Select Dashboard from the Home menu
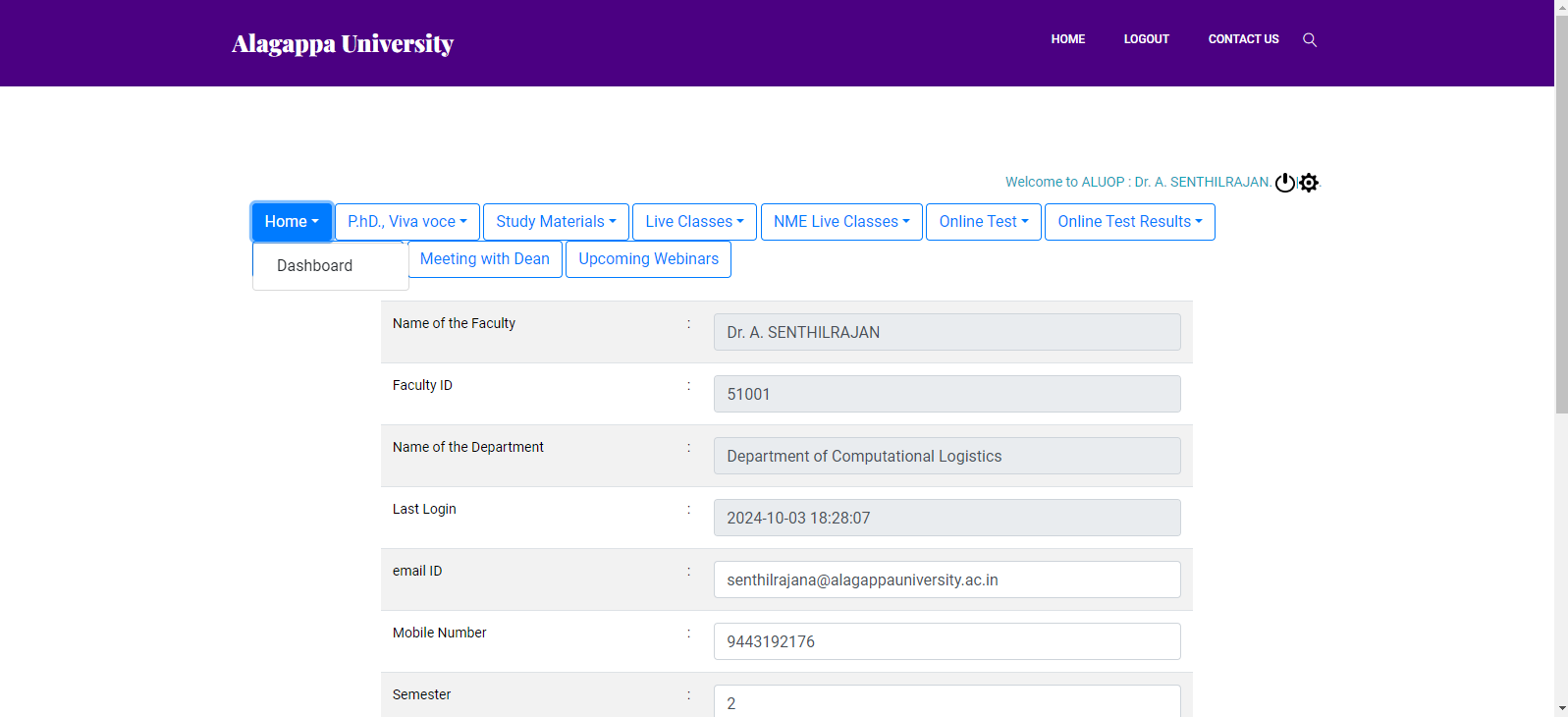The image size is (1568, 717). (315, 266)
